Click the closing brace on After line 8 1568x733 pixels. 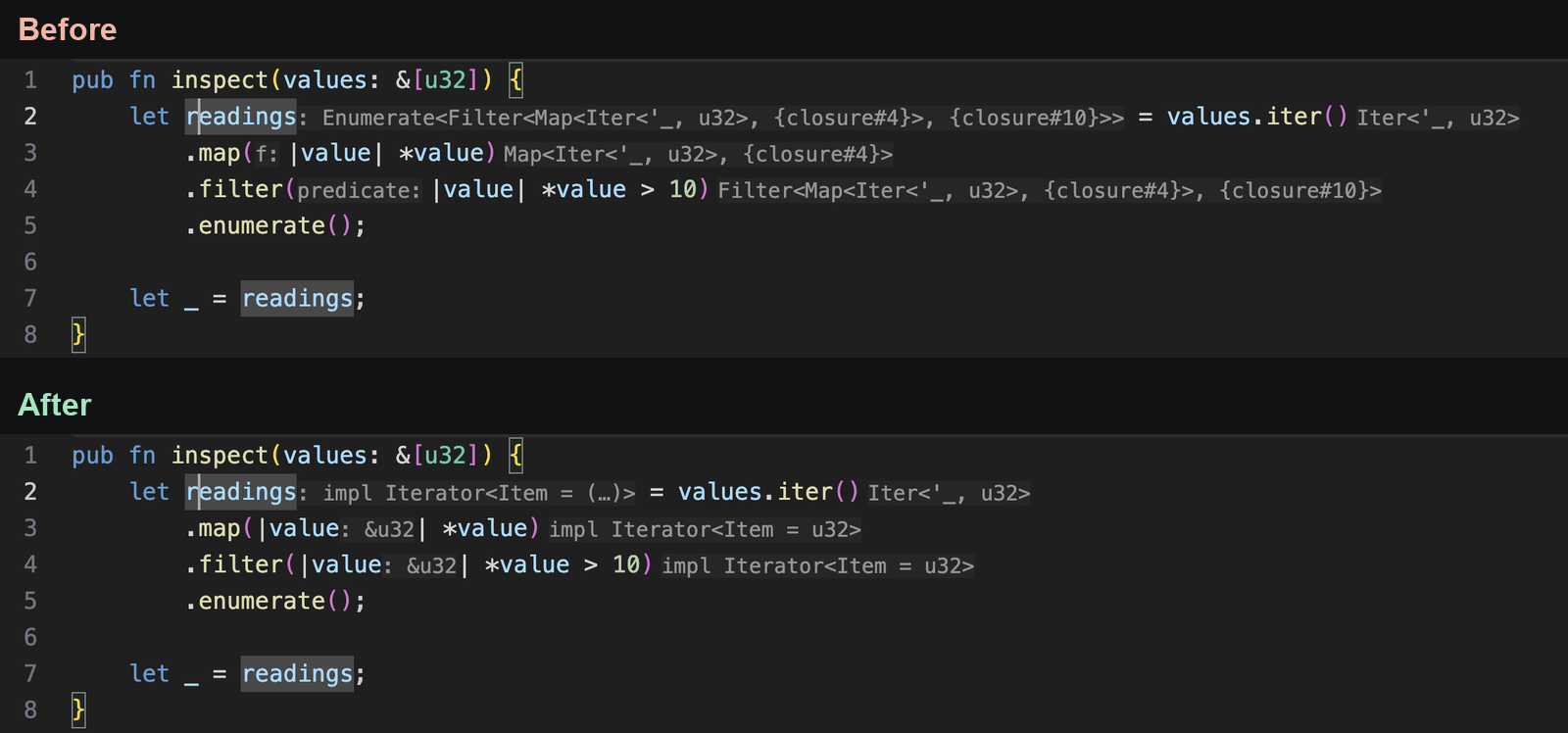(x=78, y=709)
